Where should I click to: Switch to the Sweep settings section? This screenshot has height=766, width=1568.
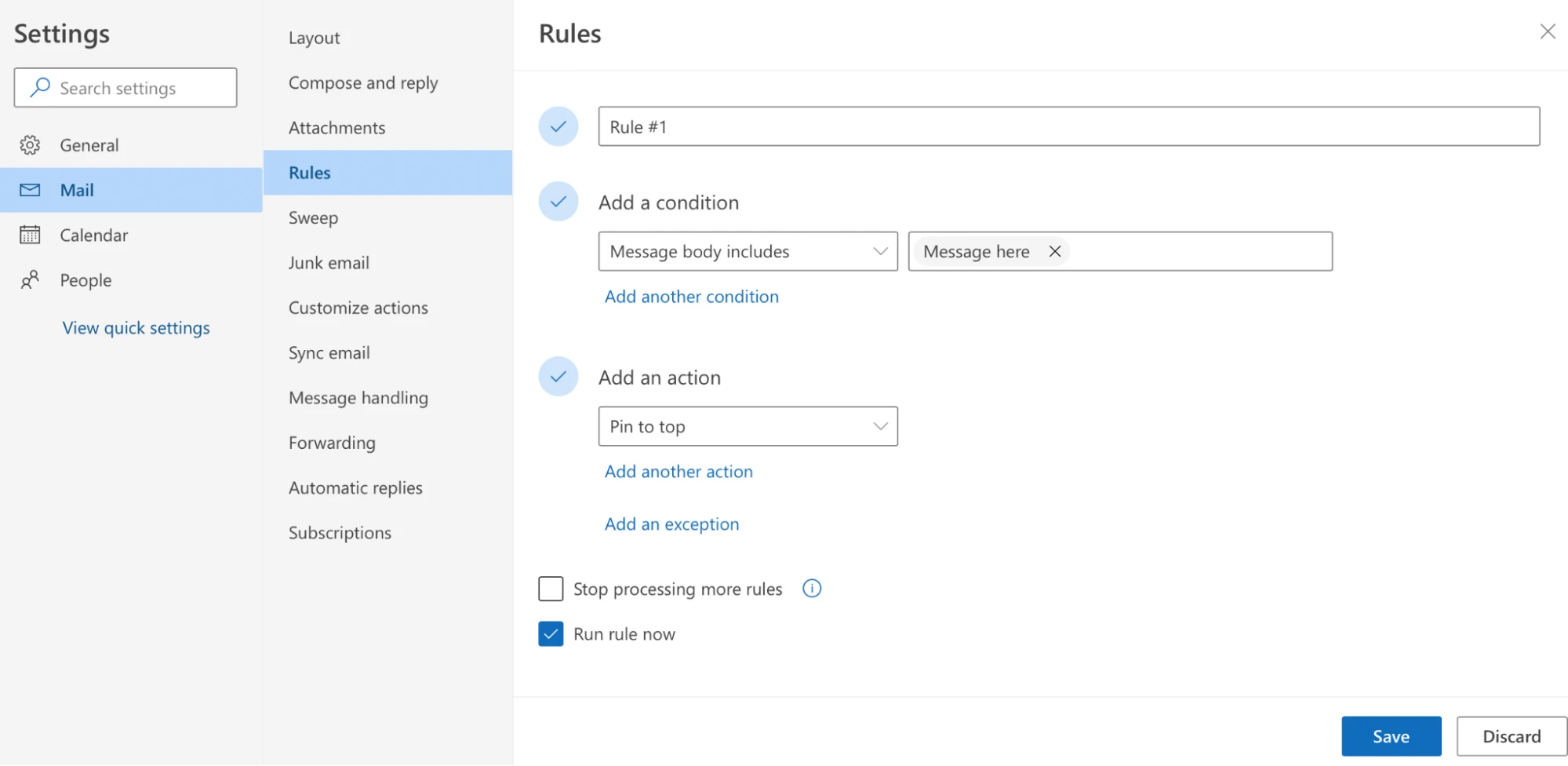pyautogui.click(x=313, y=217)
